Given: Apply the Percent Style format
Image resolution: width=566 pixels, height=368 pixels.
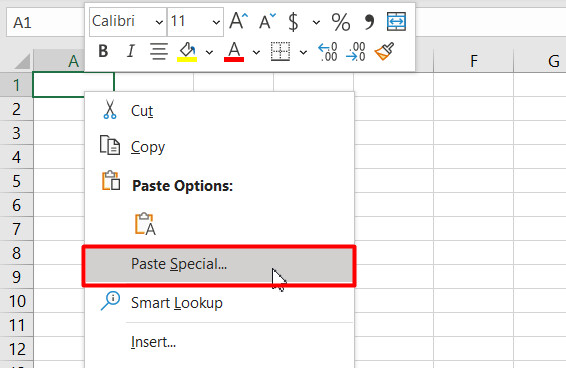Looking at the screenshot, I should pos(341,22).
